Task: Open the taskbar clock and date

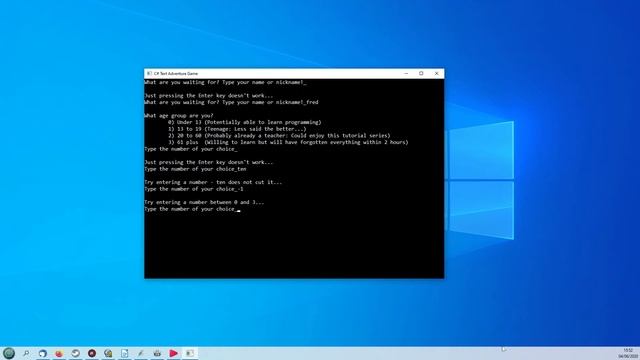Action: coord(628,353)
